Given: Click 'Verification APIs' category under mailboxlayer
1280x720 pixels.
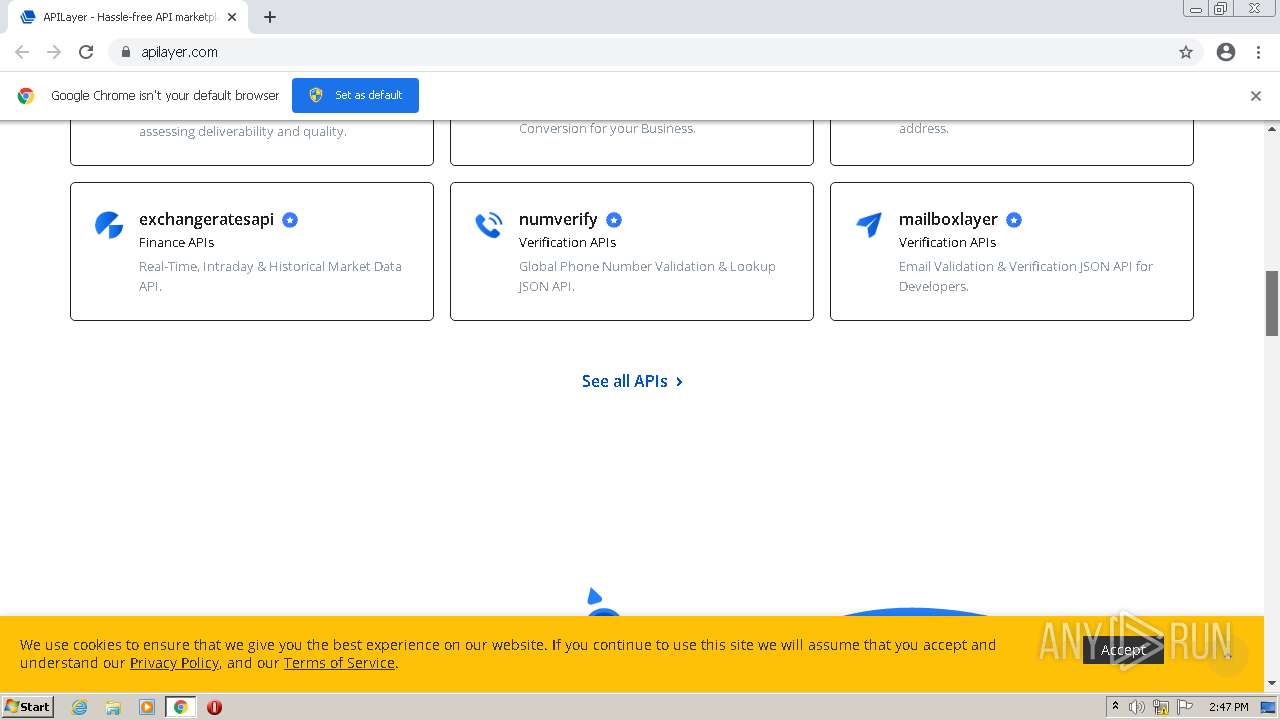Looking at the screenshot, I should pyautogui.click(x=947, y=242).
